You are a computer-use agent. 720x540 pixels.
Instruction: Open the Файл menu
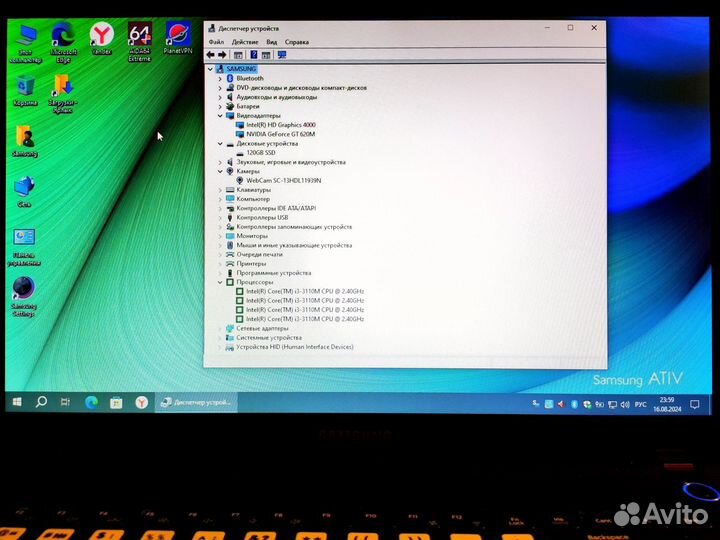coord(216,42)
